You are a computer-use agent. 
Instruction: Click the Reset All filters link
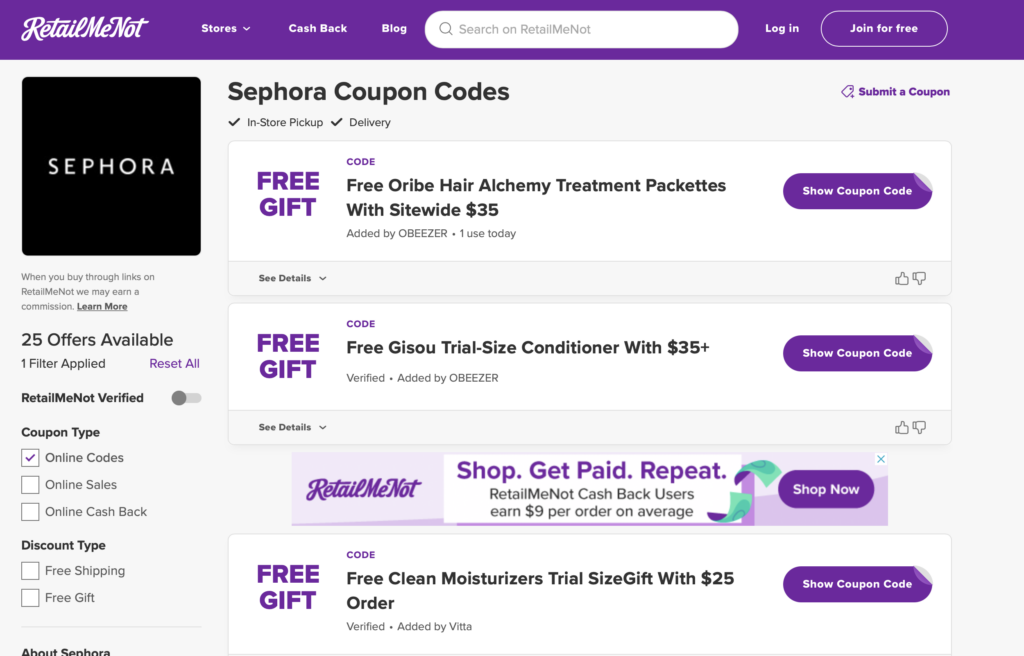point(174,363)
